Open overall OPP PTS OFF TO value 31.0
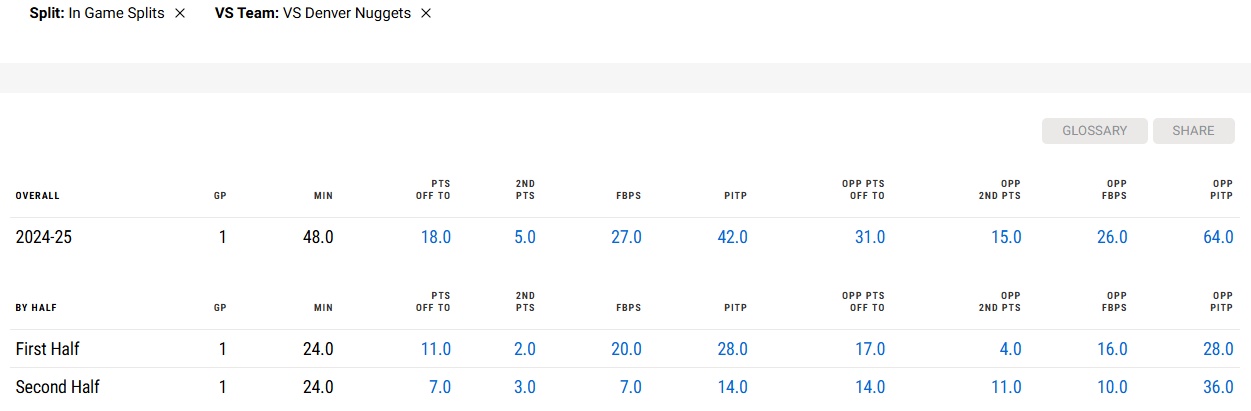 coord(869,237)
